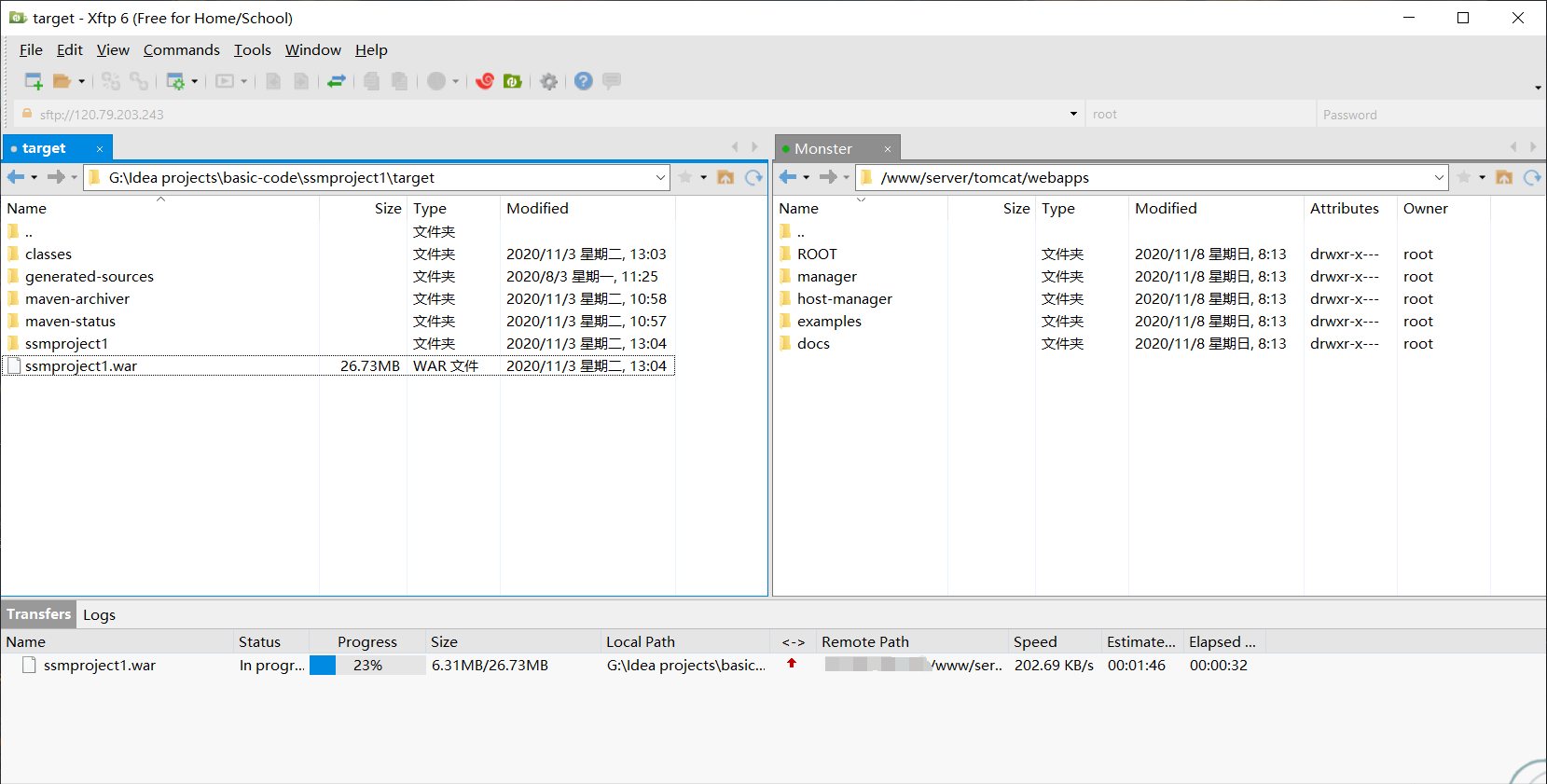Expand remote path /www/server/tomcat/webapps dropdown
Screen dimensions: 1547x784
tap(1439, 177)
